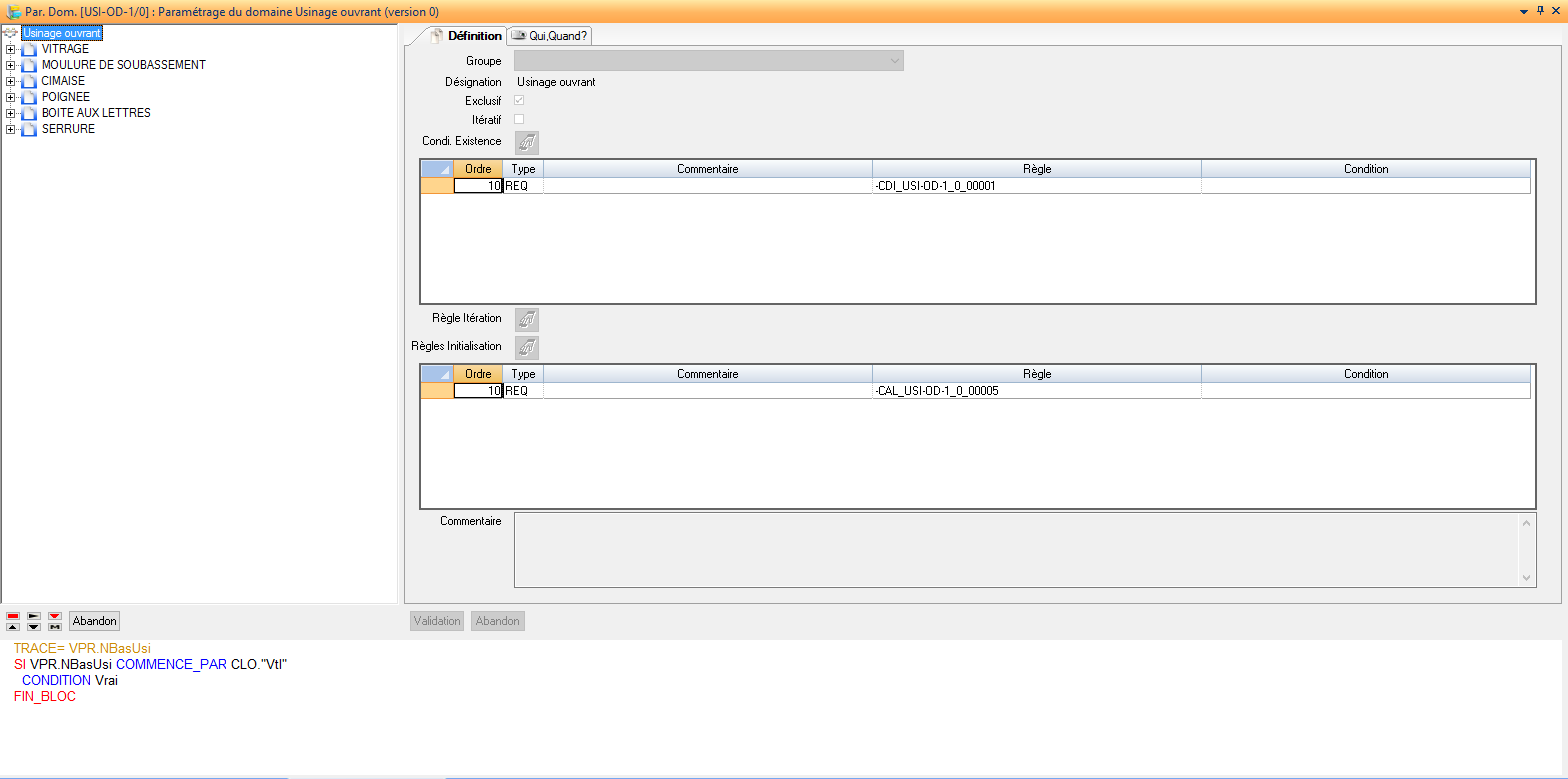Image resolution: width=1568 pixels, height=779 pixels.
Task: Select the Définition tab
Action: point(466,35)
